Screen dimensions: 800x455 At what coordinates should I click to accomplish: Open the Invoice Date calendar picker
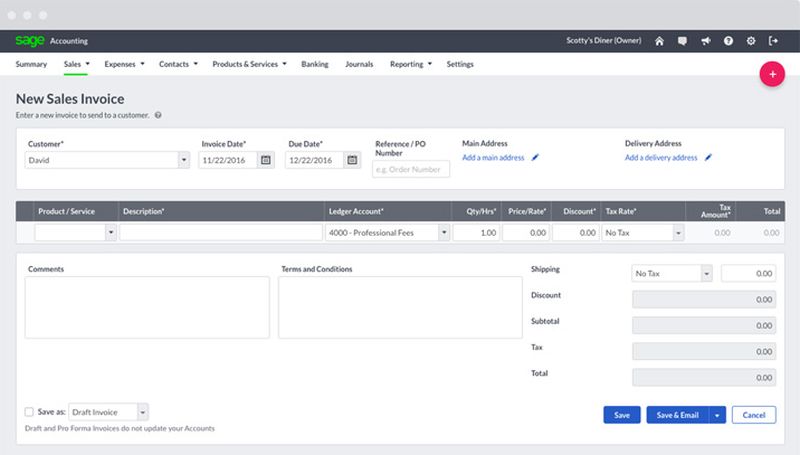click(x=266, y=160)
